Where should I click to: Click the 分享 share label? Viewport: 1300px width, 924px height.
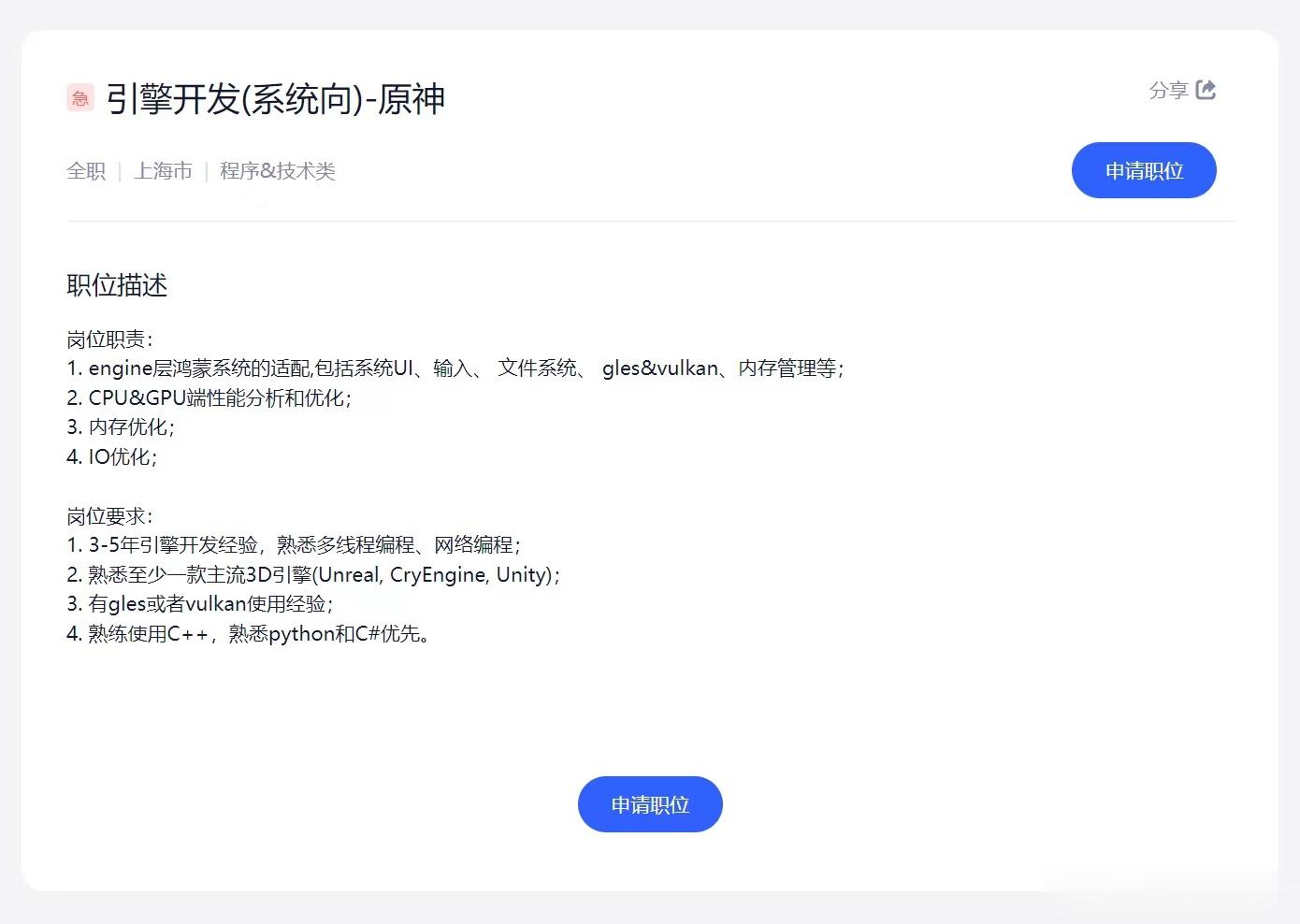click(x=1168, y=90)
